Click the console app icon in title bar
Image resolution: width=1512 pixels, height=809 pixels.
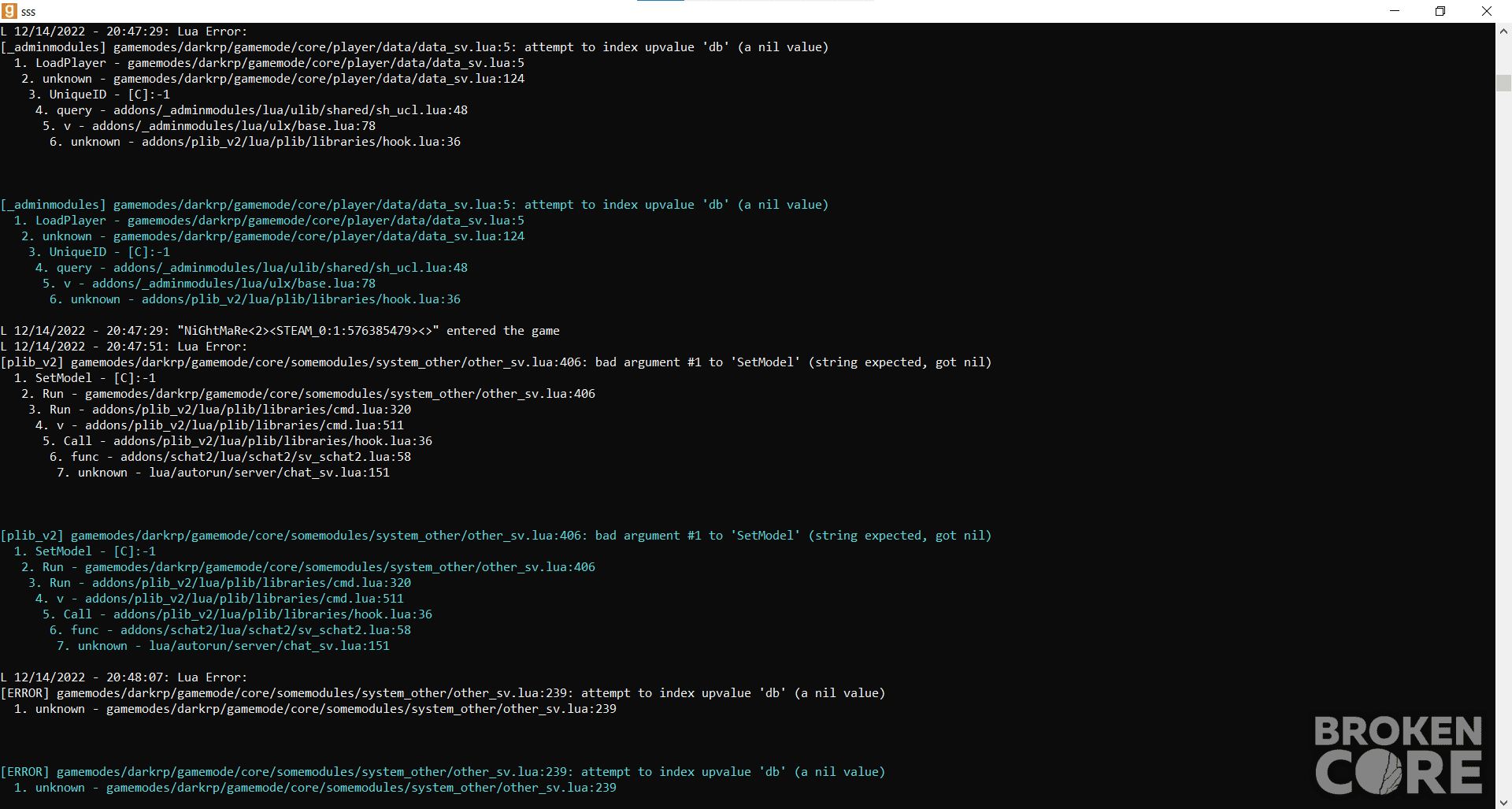[9, 11]
